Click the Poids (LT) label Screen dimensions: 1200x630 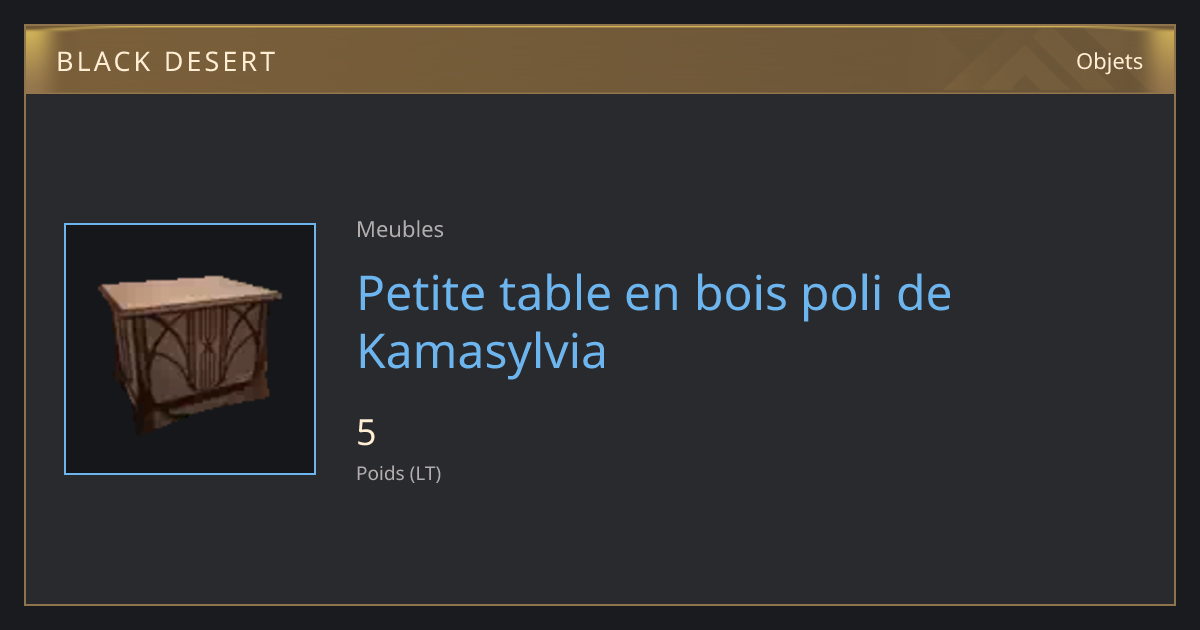(399, 473)
